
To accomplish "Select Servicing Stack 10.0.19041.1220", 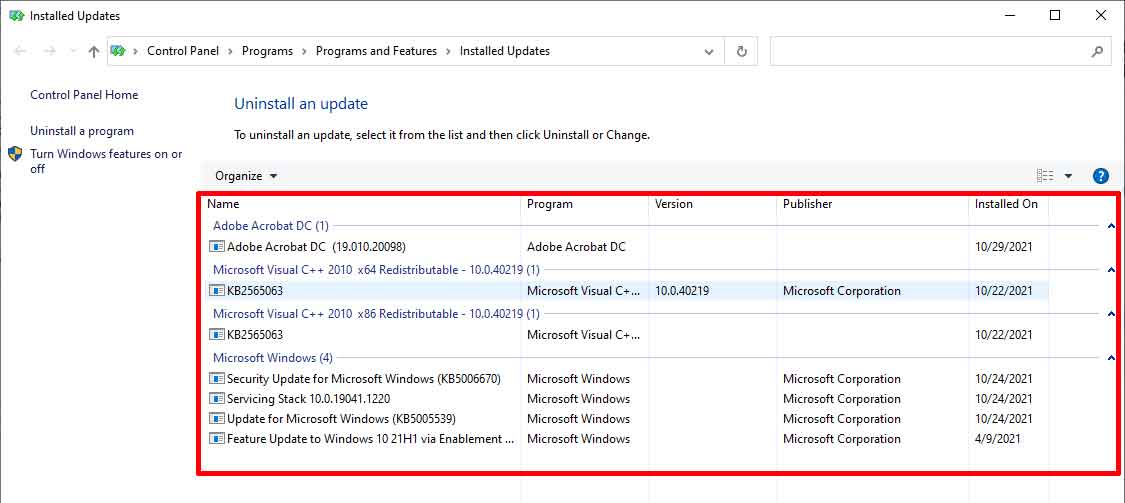I will click(x=309, y=399).
